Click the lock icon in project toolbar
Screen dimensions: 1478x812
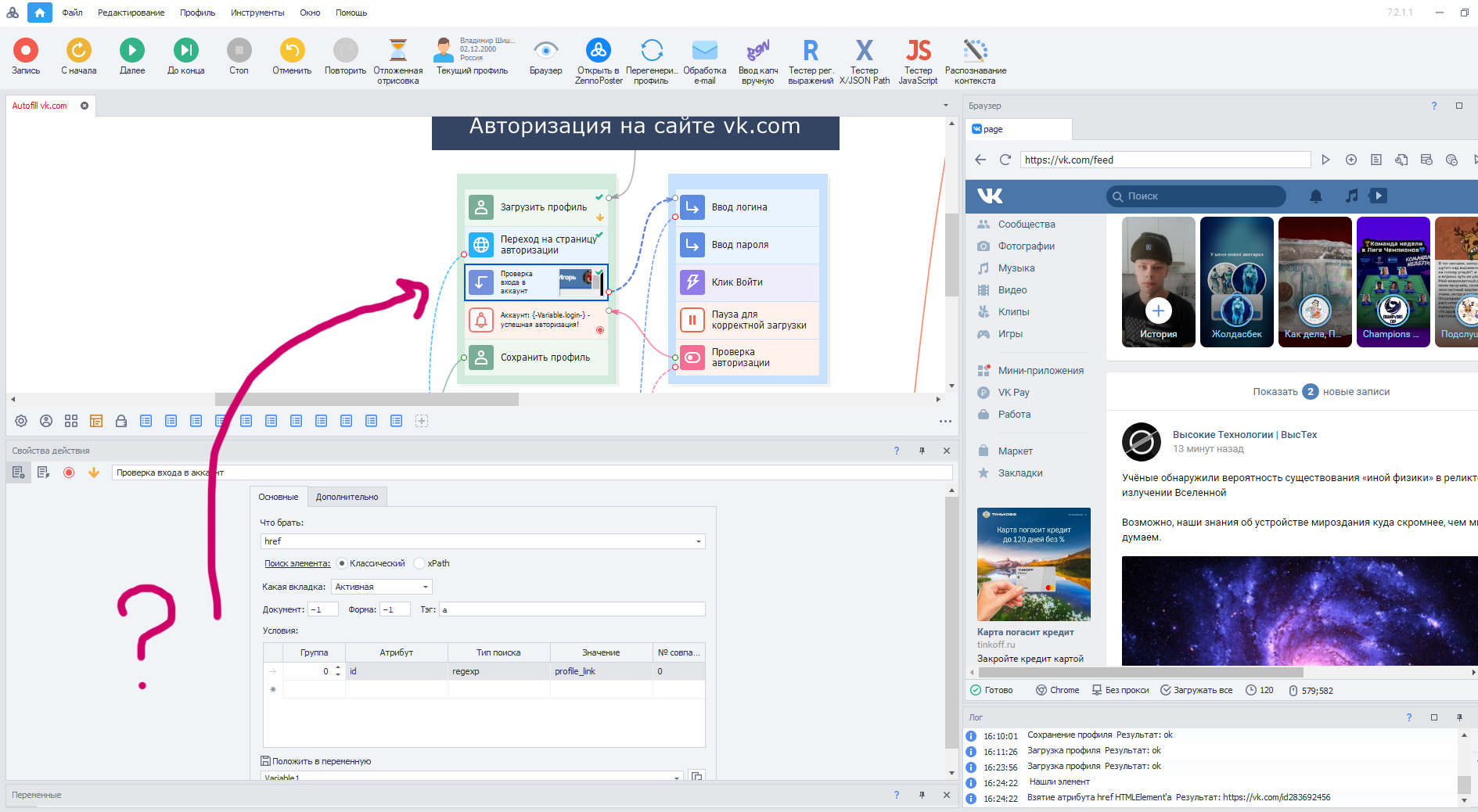click(x=121, y=421)
